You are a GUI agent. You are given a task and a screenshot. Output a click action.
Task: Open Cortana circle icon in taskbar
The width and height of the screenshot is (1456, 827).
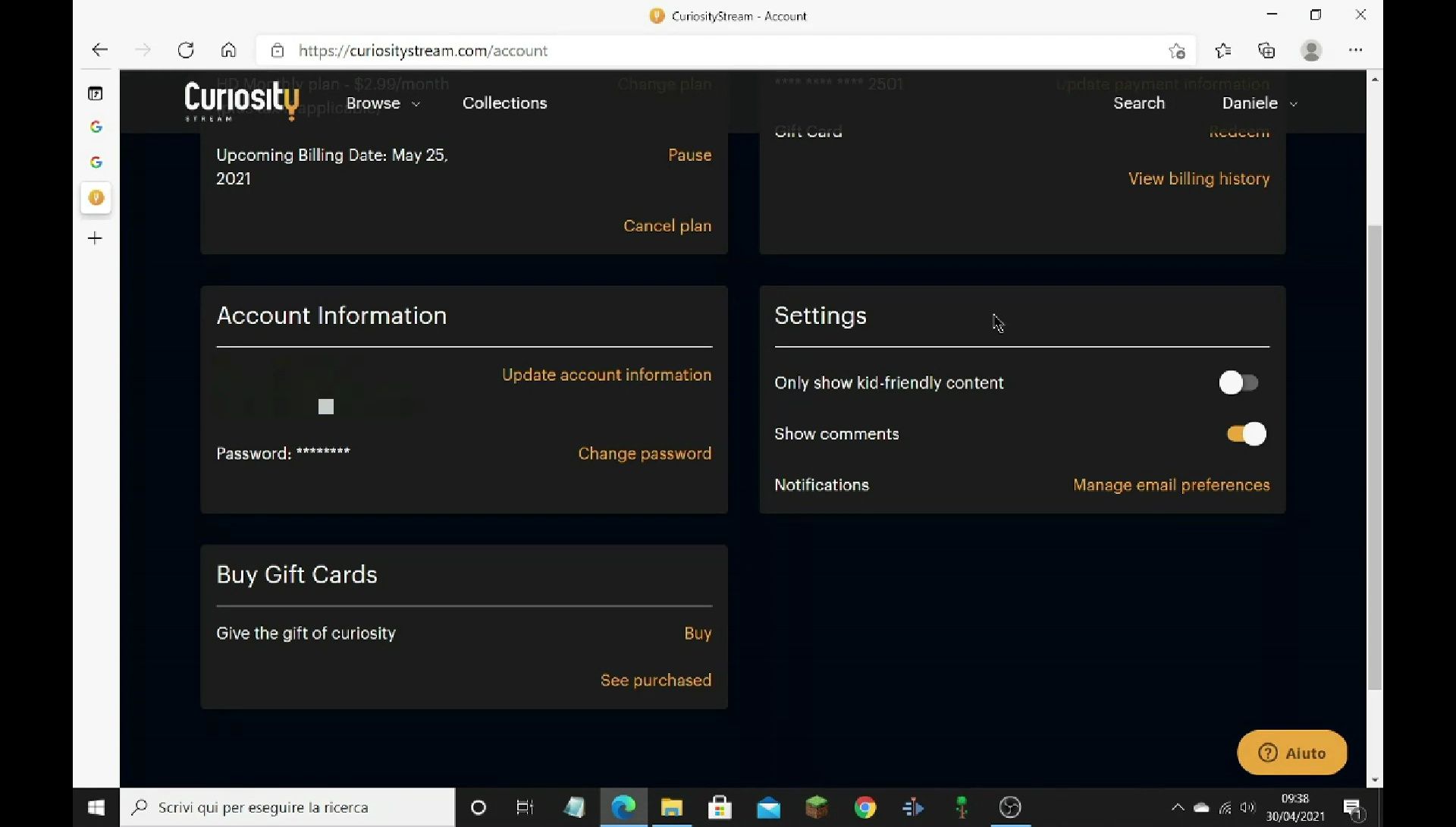pos(479,807)
